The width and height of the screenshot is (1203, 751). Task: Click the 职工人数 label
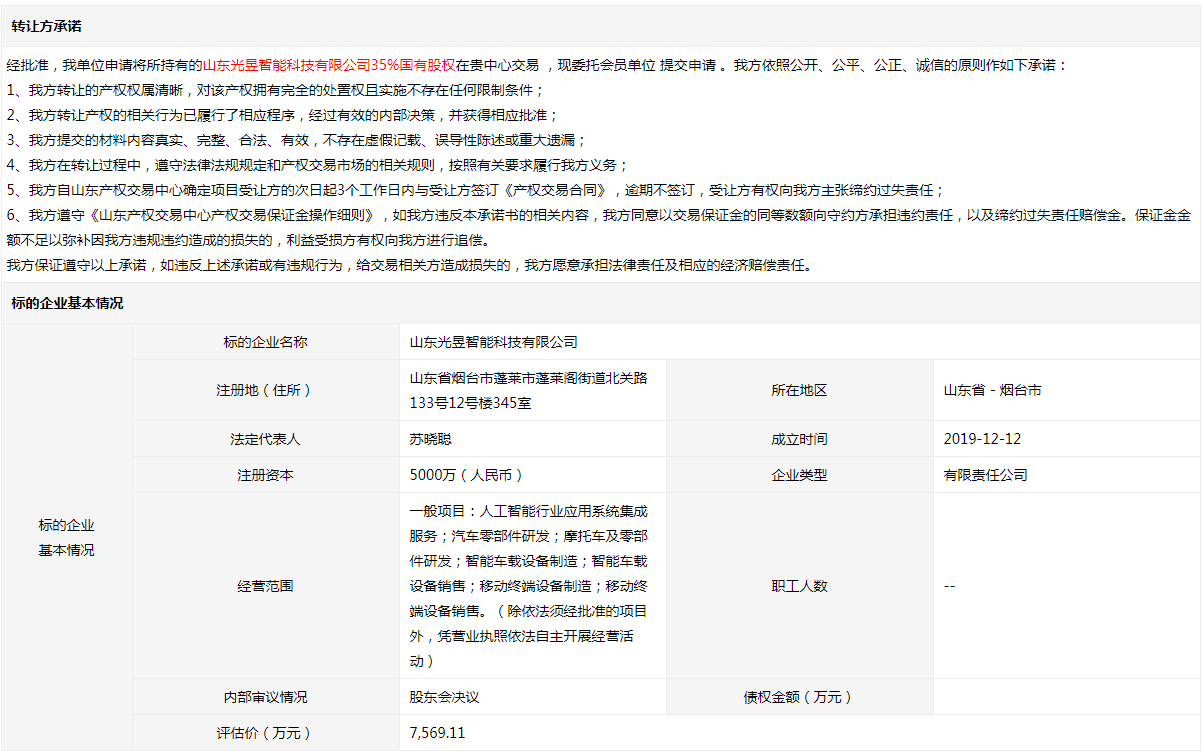pos(799,586)
